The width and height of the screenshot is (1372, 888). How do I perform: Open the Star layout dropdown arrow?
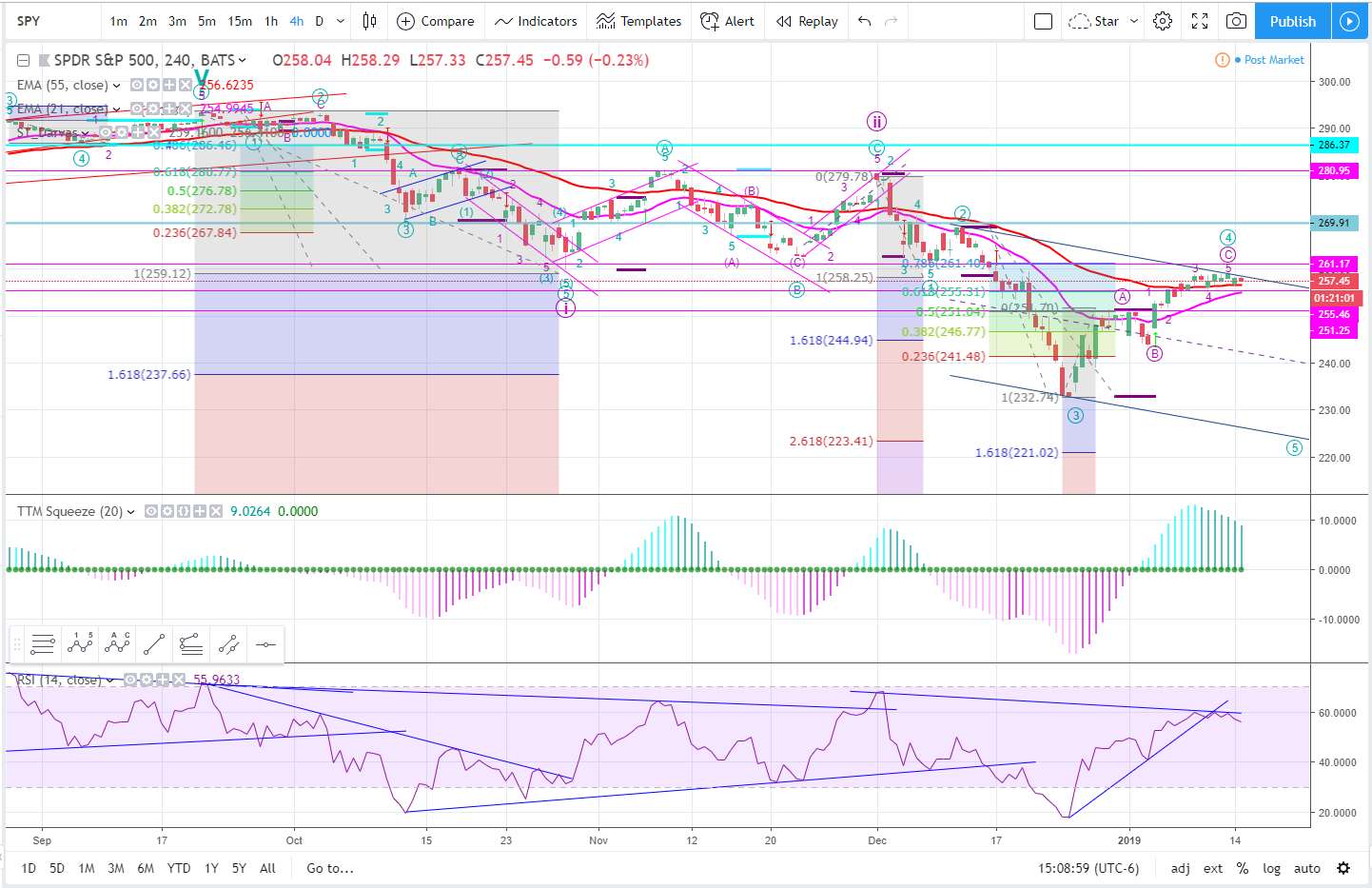(x=1133, y=21)
